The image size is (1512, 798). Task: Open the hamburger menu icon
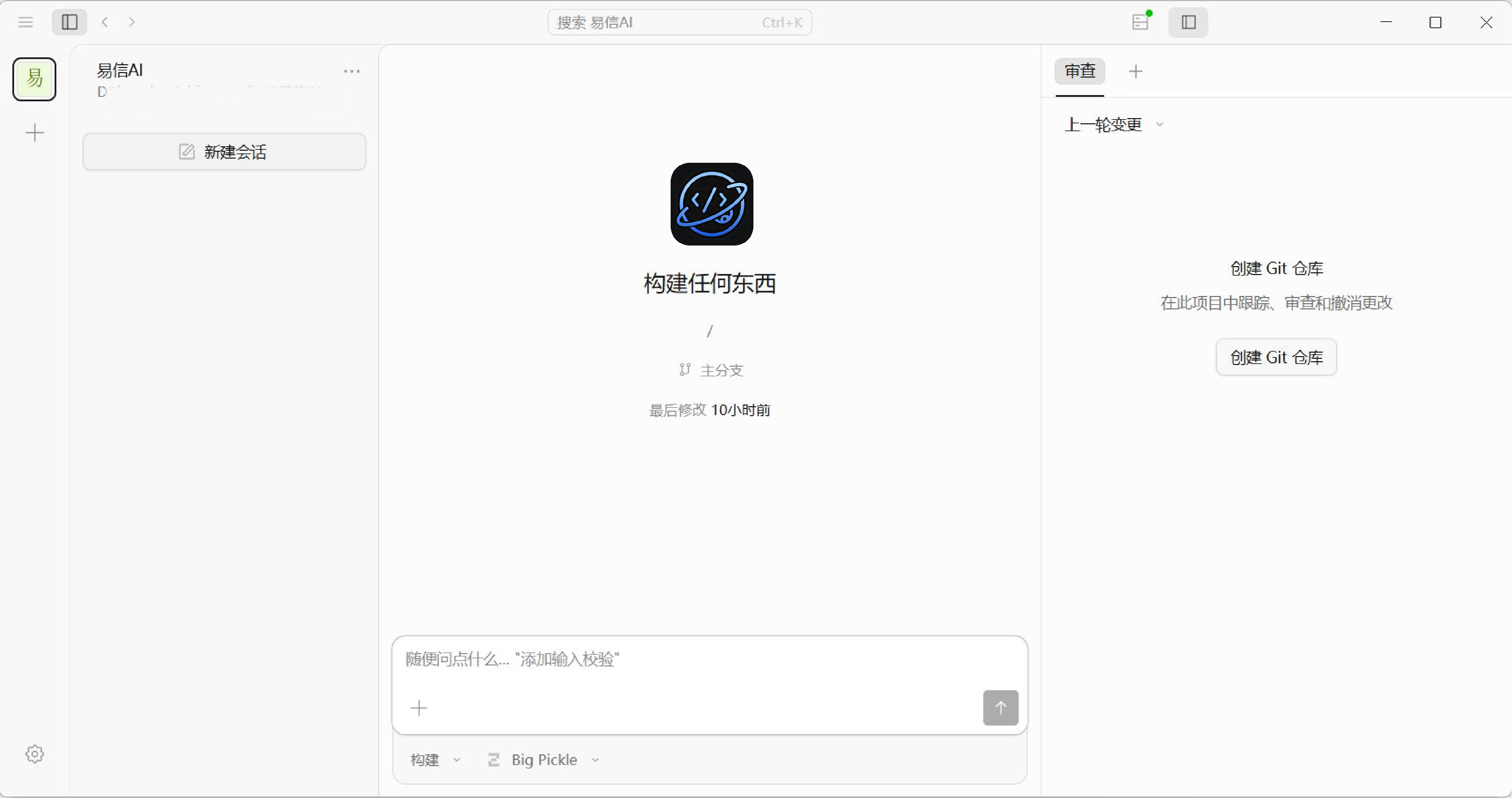[x=25, y=22]
